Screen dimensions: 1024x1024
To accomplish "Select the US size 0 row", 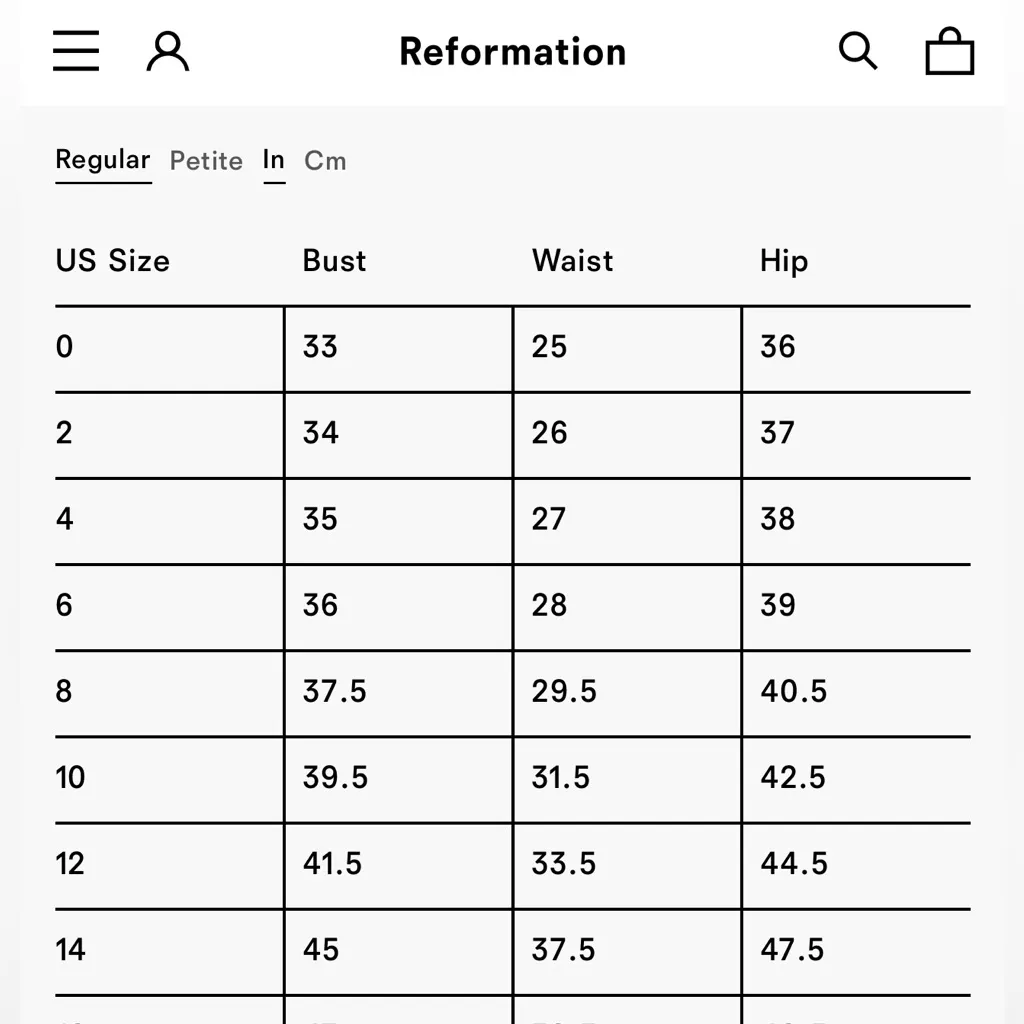I will tap(65, 347).
